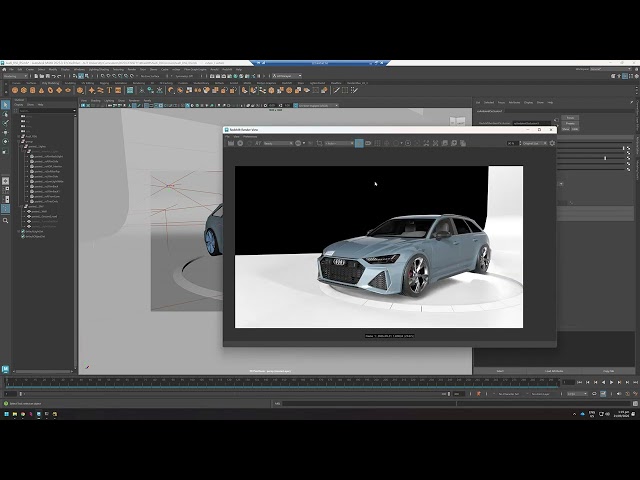Screen dimensions: 640x480
Task: Open the Windows menu in Maya menu bar
Action: (x=79, y=69)
